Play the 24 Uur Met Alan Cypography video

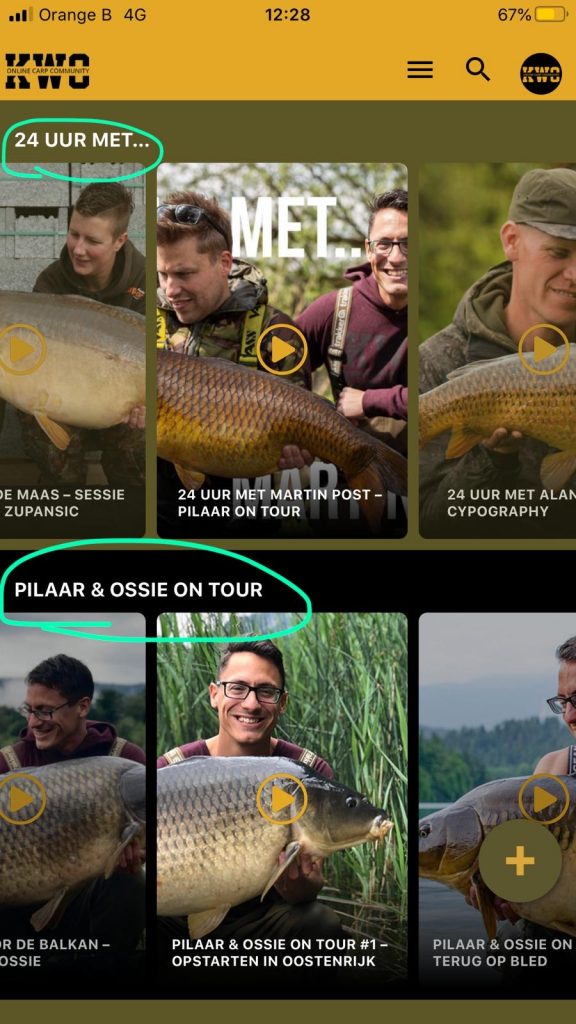click(543, 349)
